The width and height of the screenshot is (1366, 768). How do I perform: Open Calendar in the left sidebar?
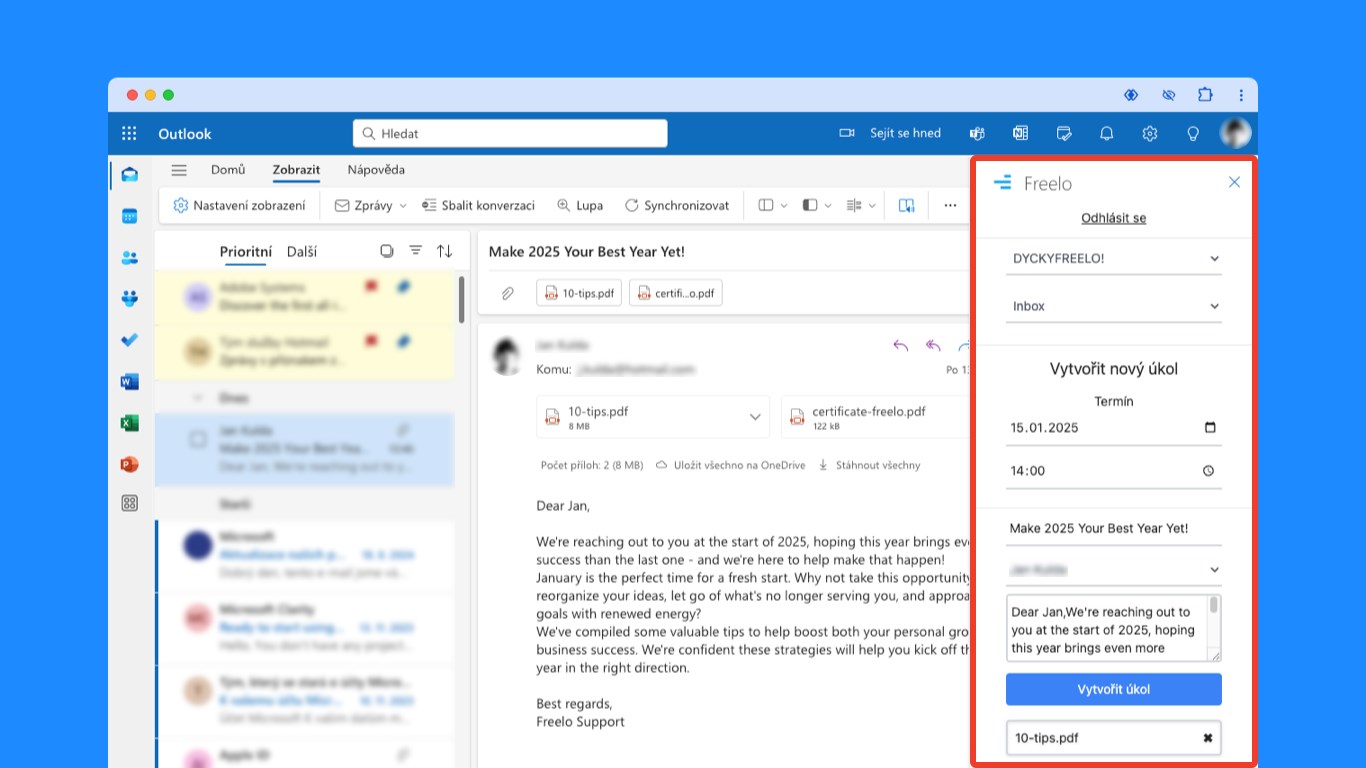[x=129, y=216]
